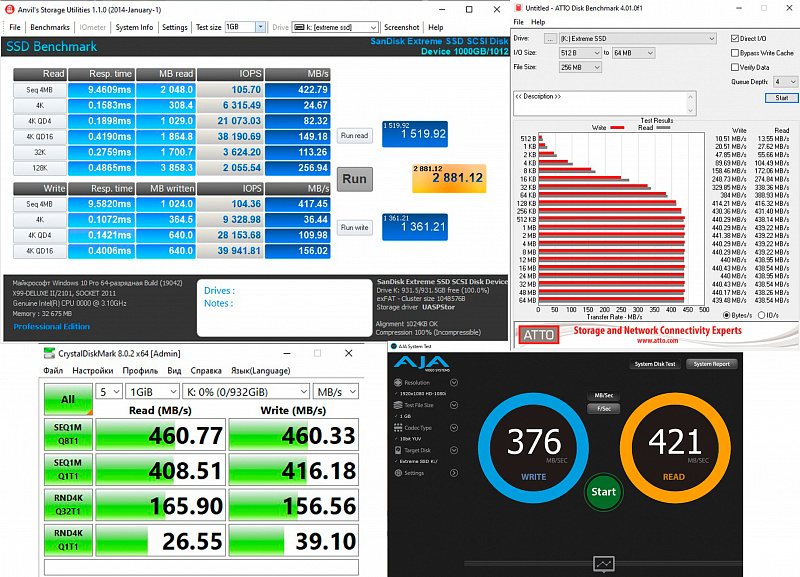
Task: Click the AJA Codec Type film icon
Action: 398,428
